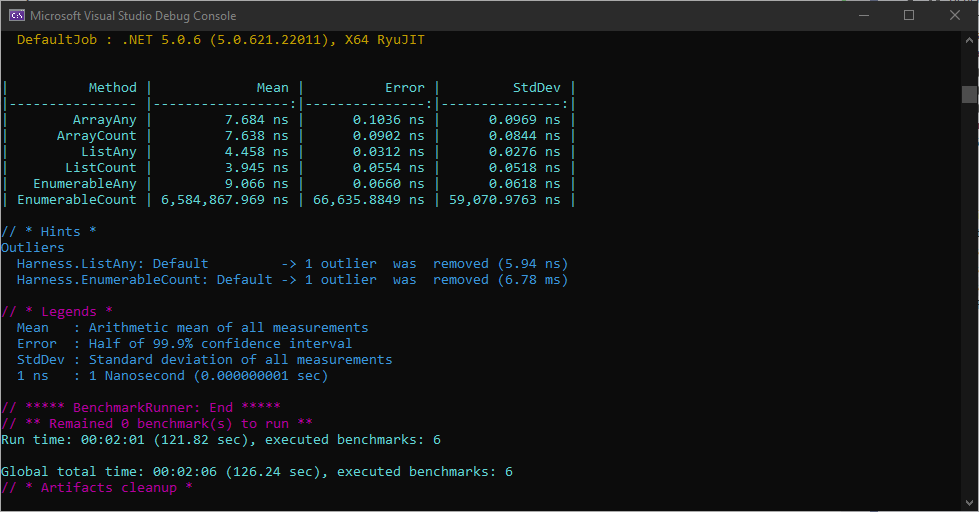Click the StdDev value '0.0618 ns'
This screenshot has width=979, height=512.
pyautogui.click(x=524, y=184)
